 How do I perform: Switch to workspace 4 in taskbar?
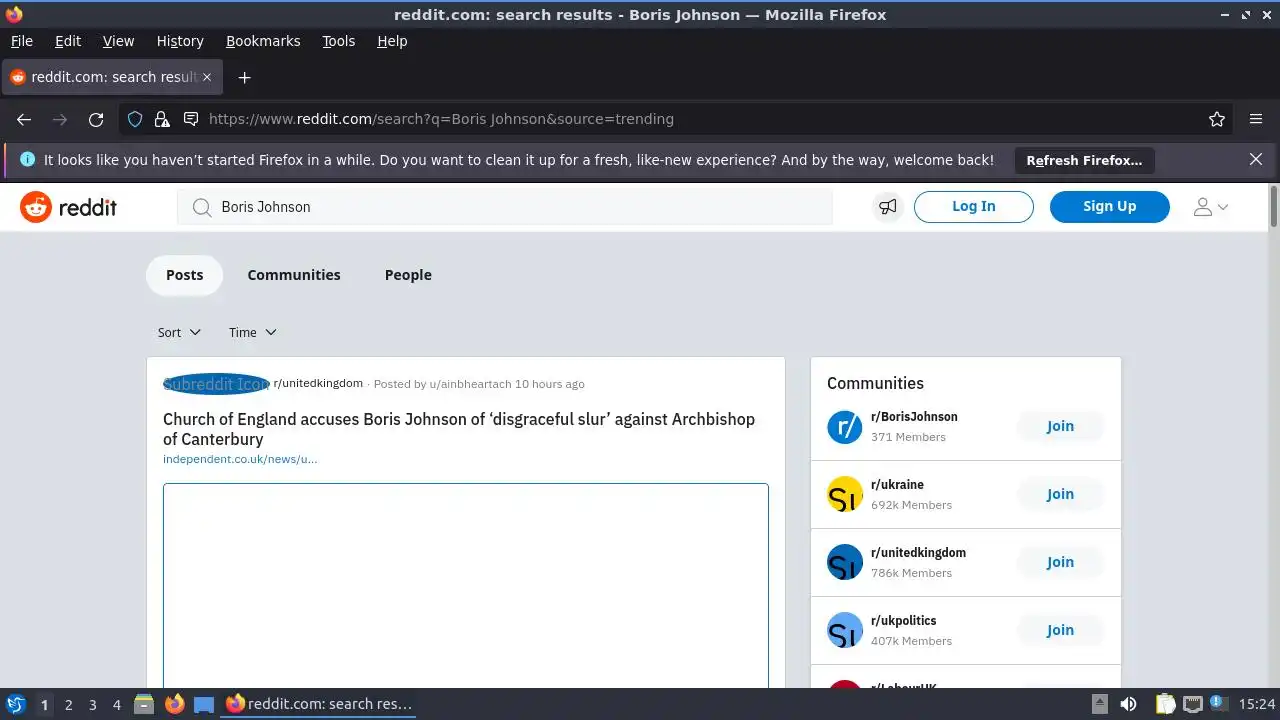pos(116,704)
